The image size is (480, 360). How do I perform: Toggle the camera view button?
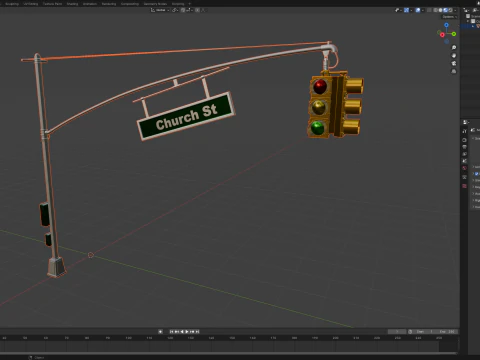pos(454,63)
